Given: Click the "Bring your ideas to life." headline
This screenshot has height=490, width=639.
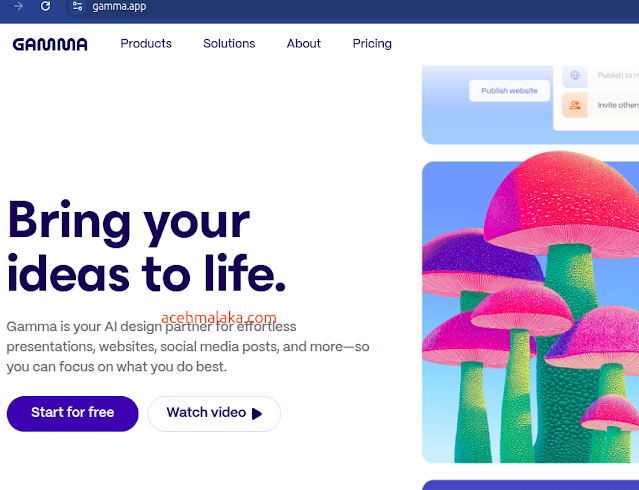Looking at the screenshot, I should click(146, 247).
